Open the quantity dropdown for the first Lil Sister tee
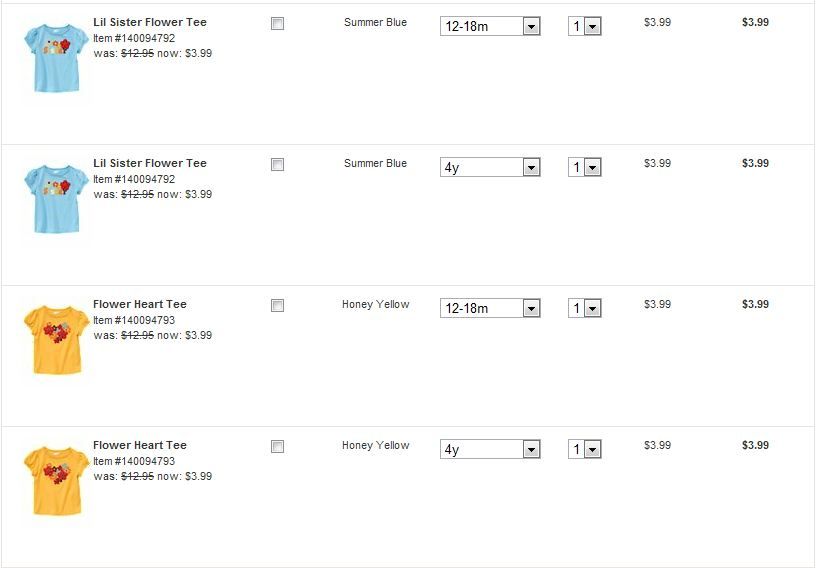817x568 pixels. 585,27
